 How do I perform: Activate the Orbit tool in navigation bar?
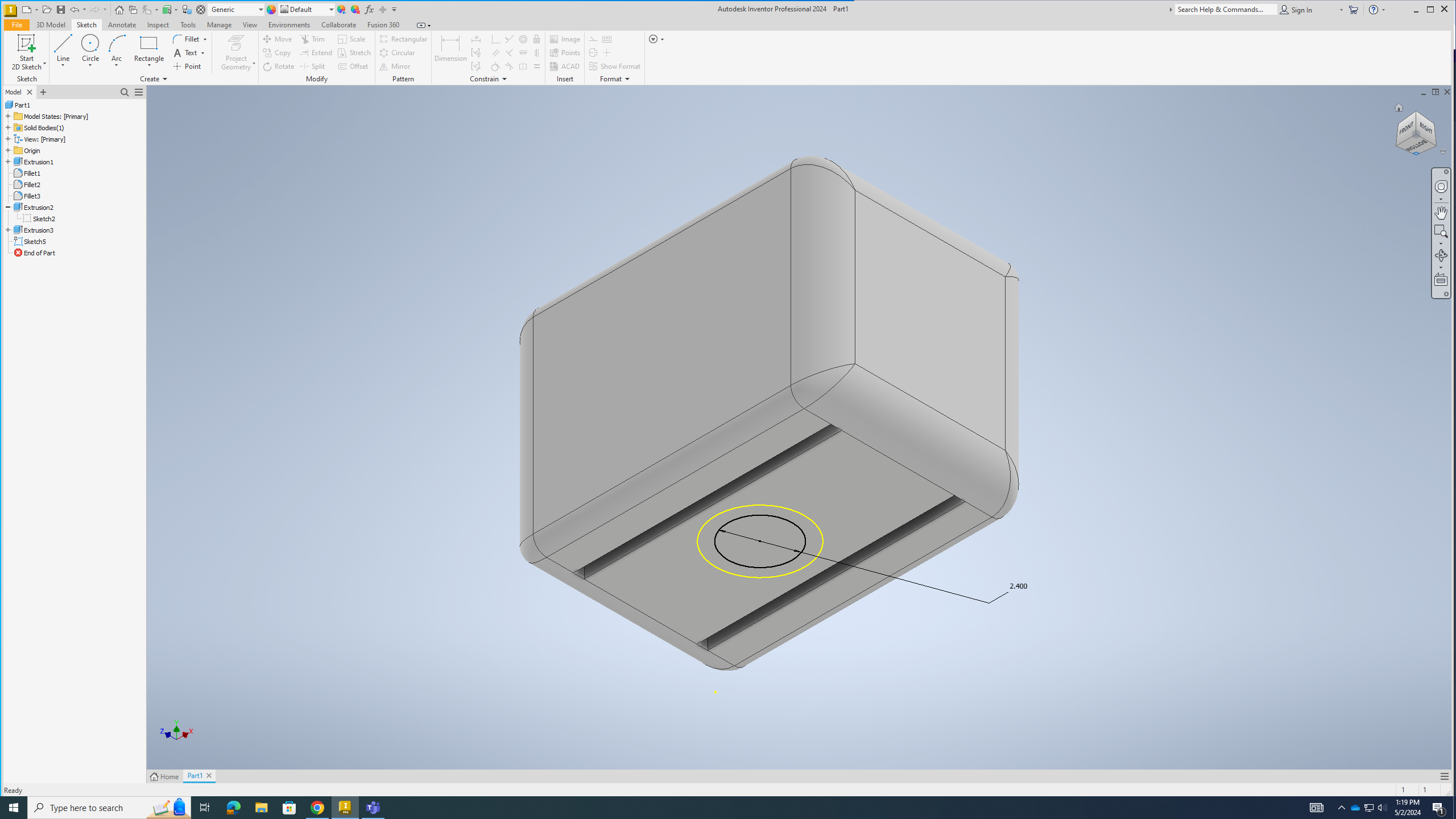(1441, 255)
